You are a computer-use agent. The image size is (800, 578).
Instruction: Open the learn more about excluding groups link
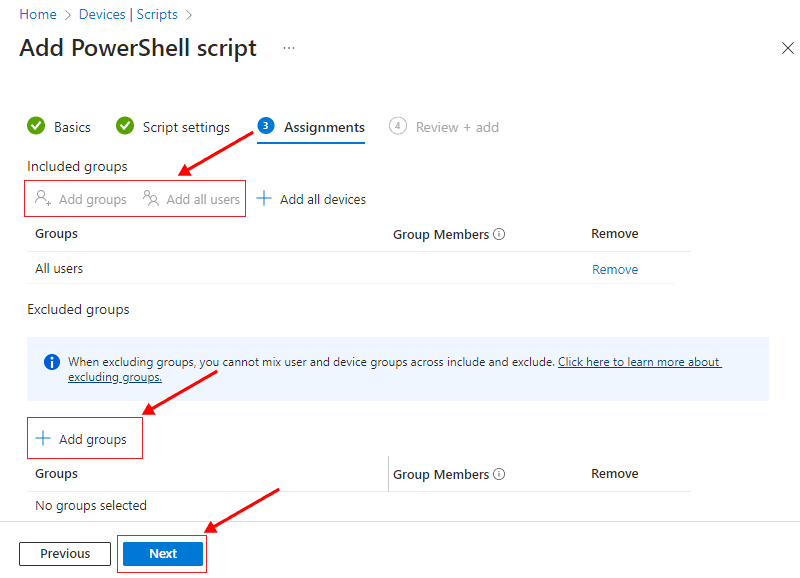pyautogui.click(x=639, y=362)
